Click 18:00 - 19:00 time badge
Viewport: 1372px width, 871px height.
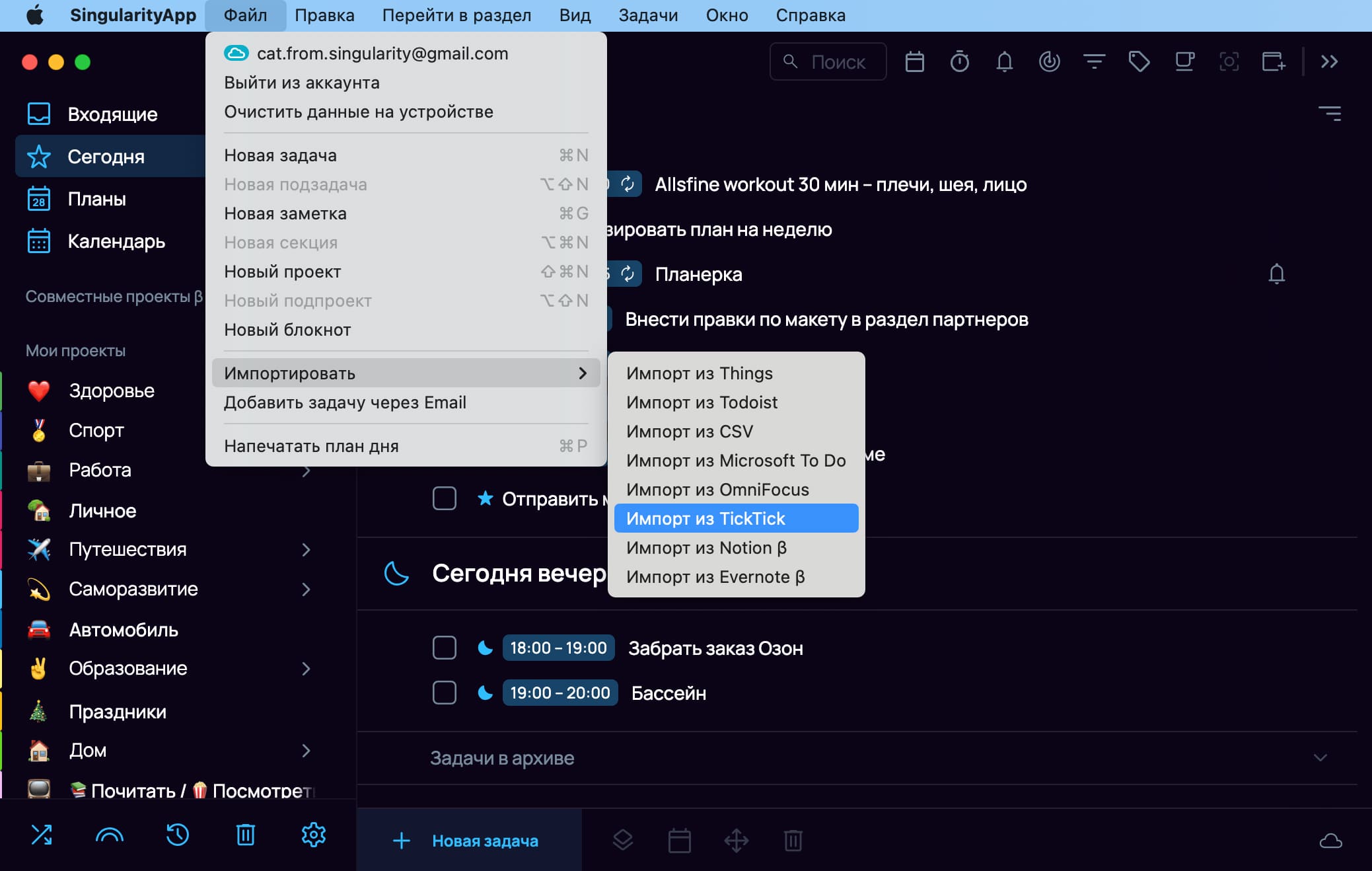pos(558,648)
